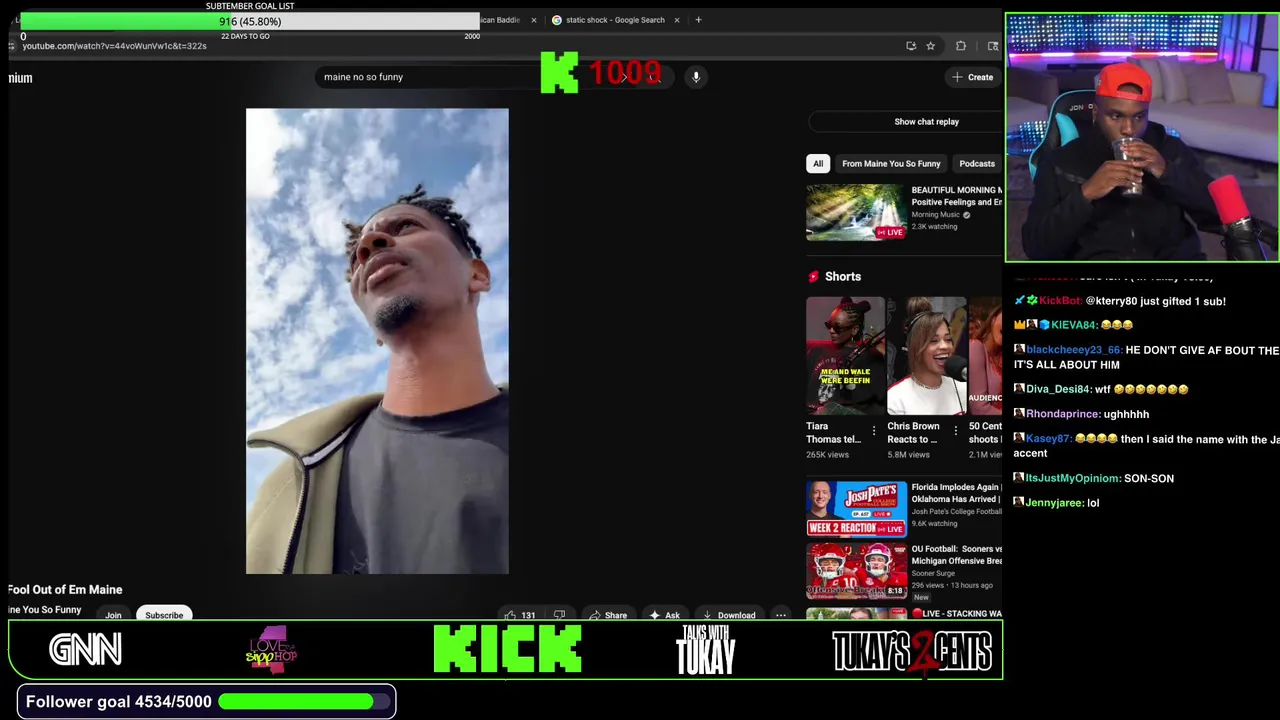Click Show chat replay
Screen dimensions: 1280x720
coord(926,122)
